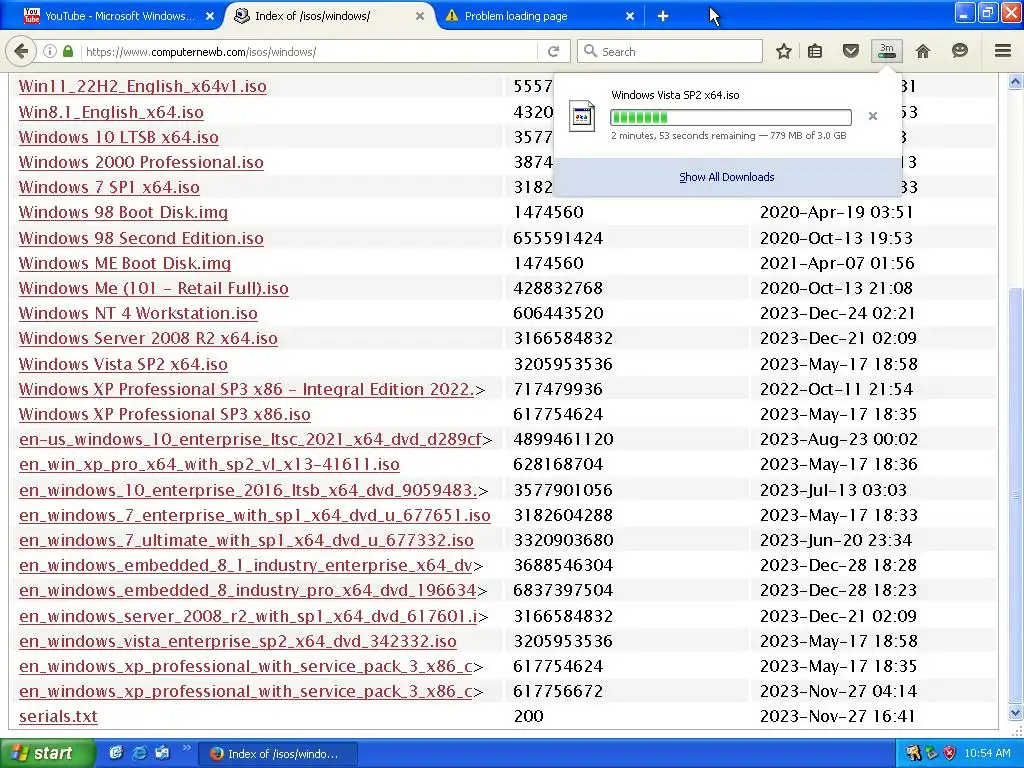
Task: Close the Index of /isos/windows/ tab
Action: tap(420, 16)
